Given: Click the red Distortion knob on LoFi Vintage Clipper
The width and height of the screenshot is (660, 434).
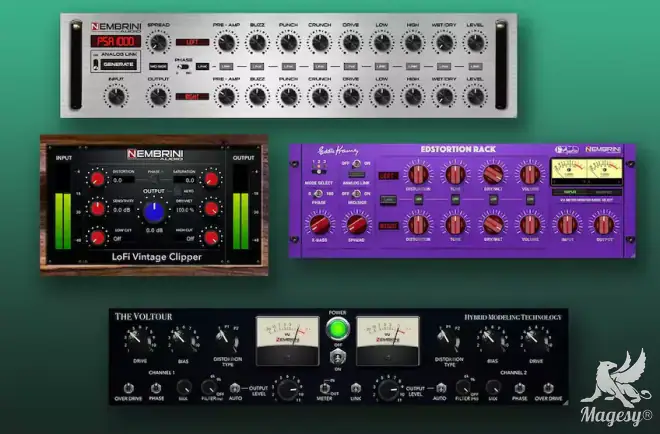Looking at the screenshot, I should [97, 179].
